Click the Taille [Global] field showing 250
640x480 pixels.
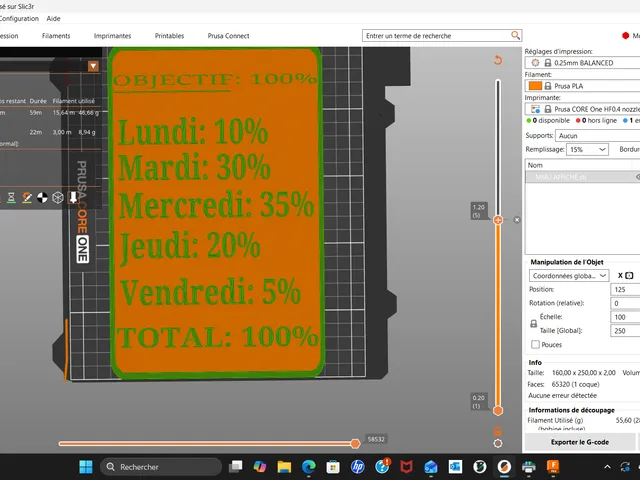[625, 331]
